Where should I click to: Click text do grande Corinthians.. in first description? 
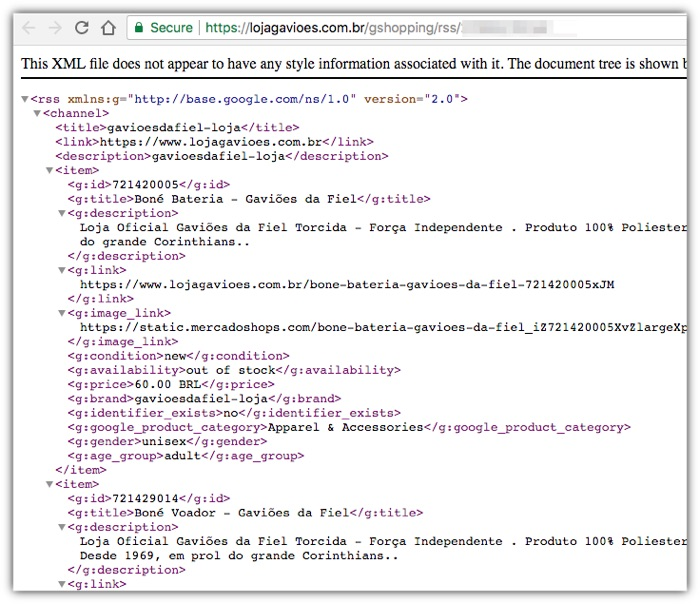pyautogui.click(x=165, y=242)
